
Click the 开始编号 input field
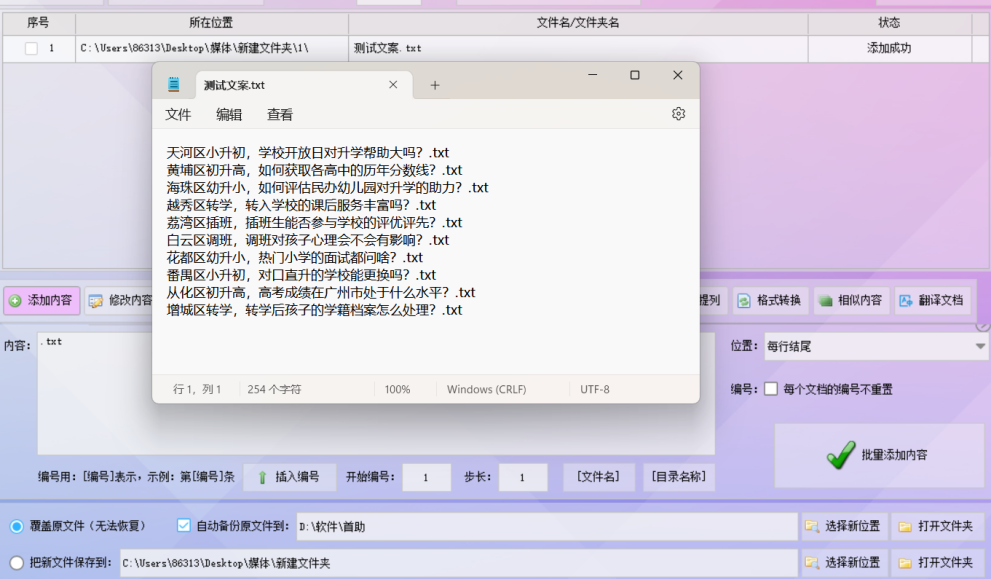point(426,478)
